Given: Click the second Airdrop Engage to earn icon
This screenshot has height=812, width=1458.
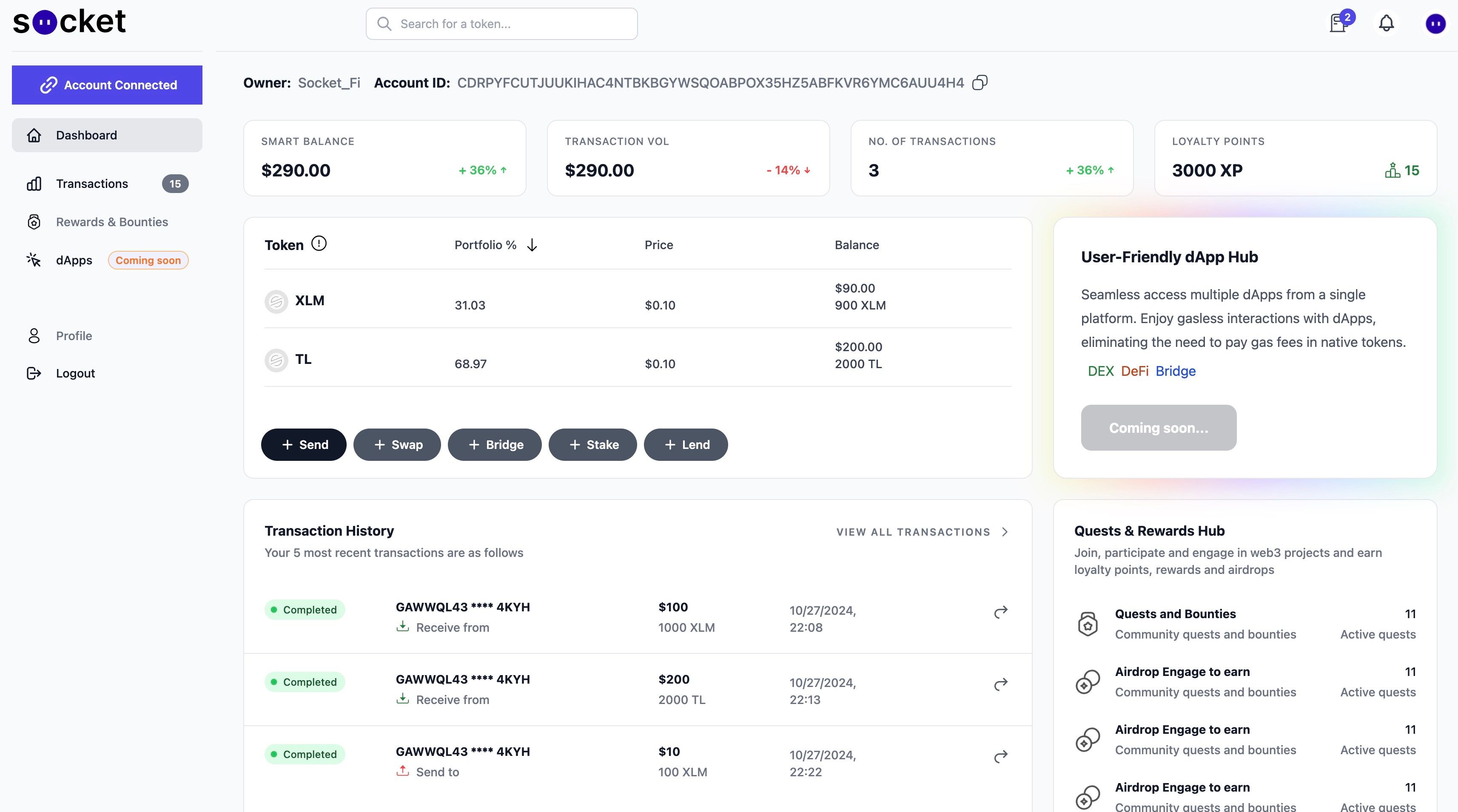Looking at the screenshot, I should pos(1088,740).
